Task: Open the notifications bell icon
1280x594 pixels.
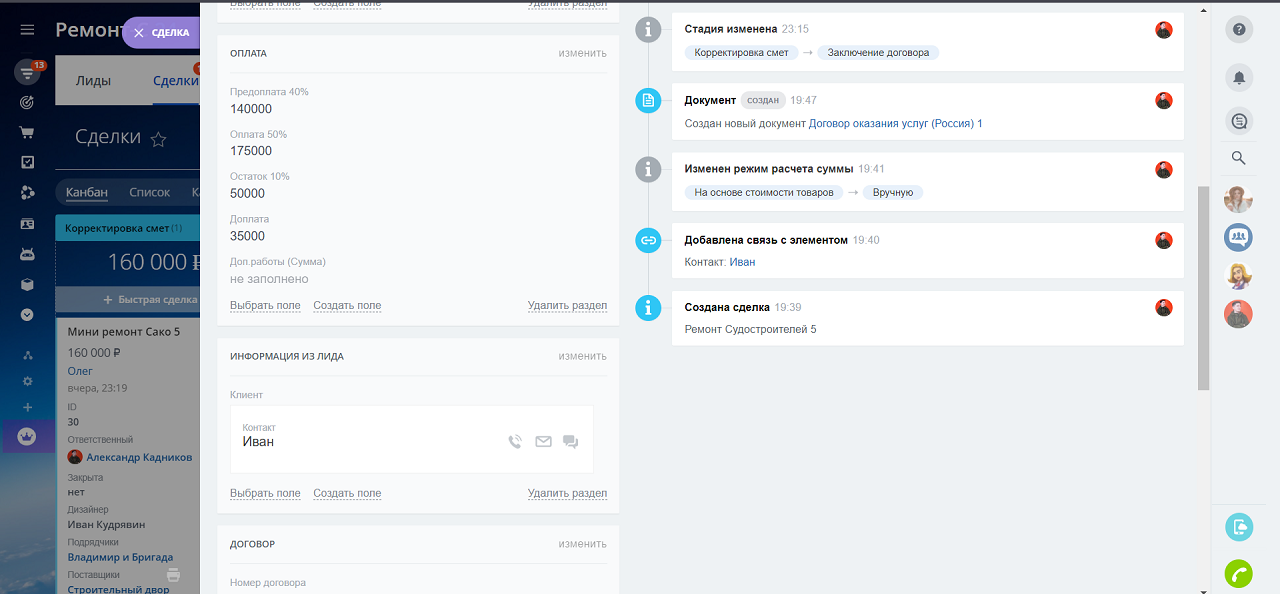Action: tap(1239, 77)
